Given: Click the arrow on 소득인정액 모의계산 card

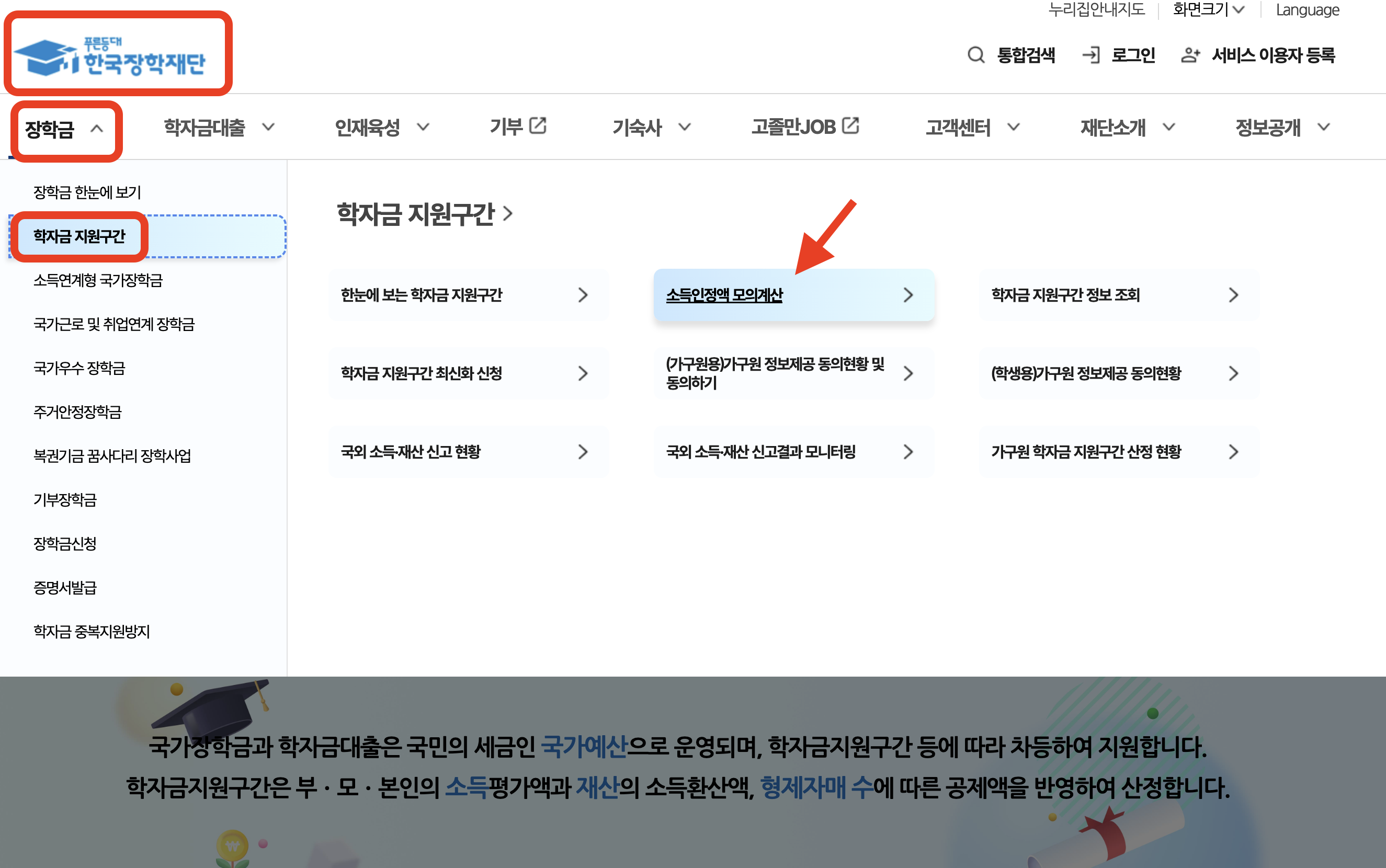Looking at the screenshot, I should pyautogui.click(x=908, y=295).
